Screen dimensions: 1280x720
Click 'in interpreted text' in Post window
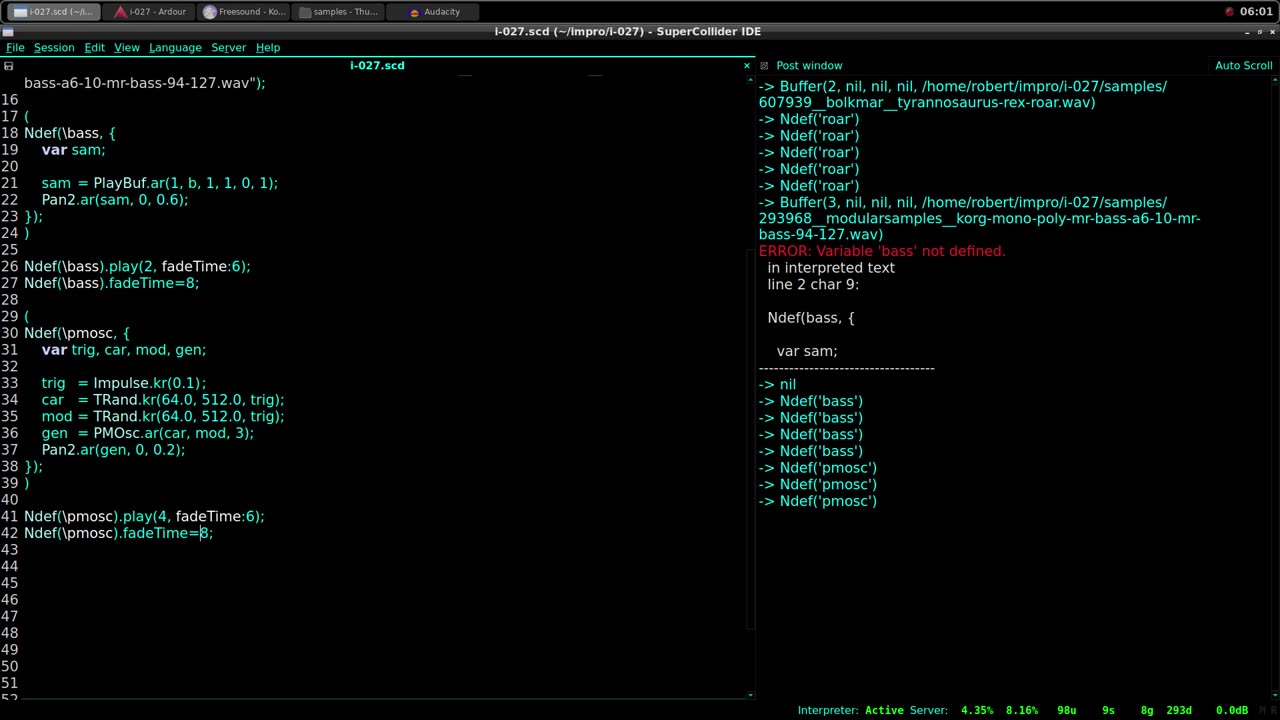[831, 268]
